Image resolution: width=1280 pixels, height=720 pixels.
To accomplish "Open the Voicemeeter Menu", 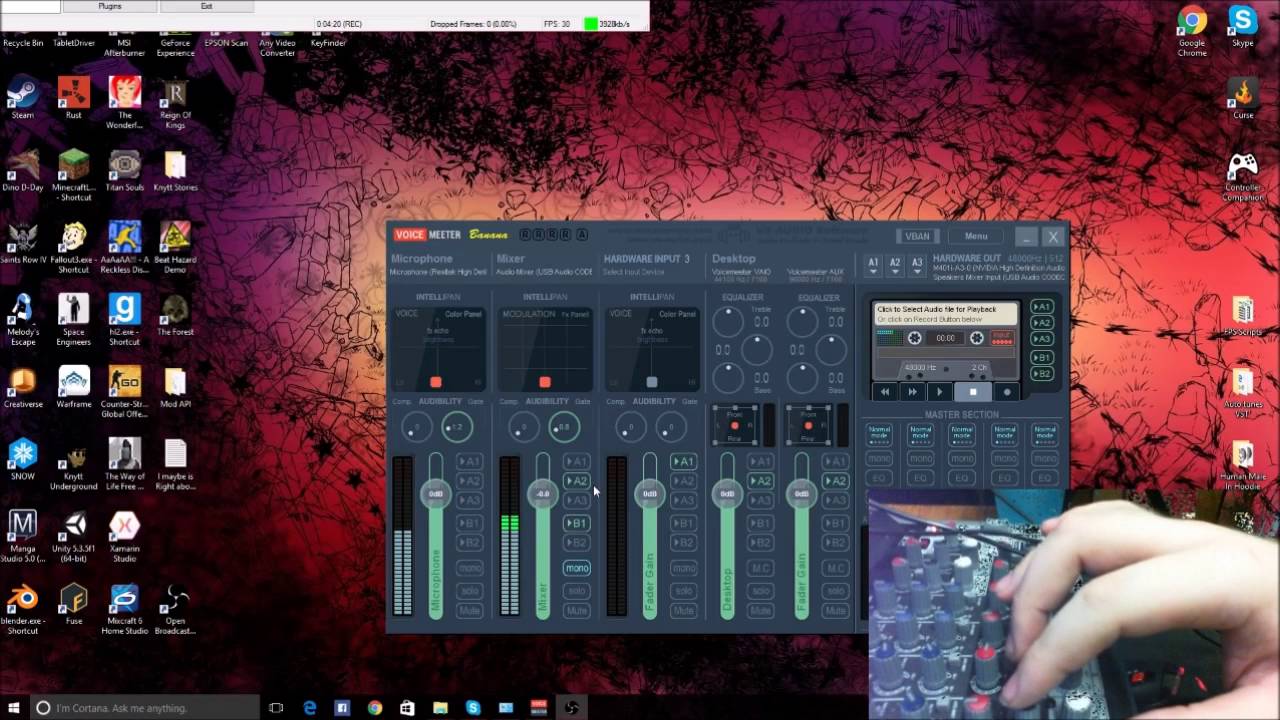I will click(976, 236).
